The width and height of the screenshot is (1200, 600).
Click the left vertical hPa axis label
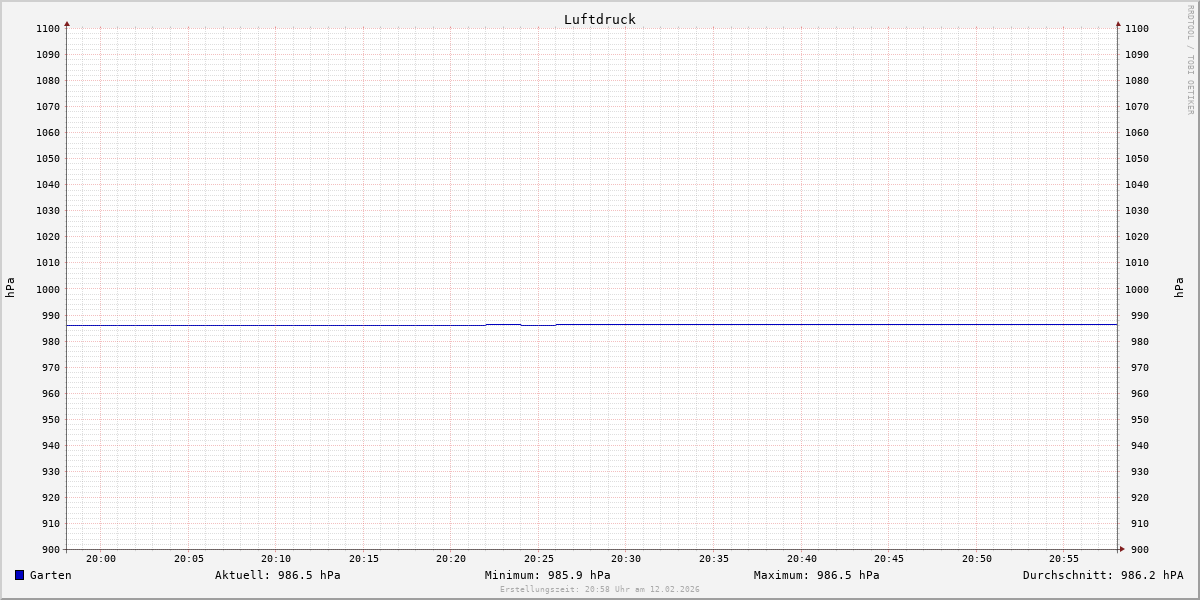click(x=10, y=287)
